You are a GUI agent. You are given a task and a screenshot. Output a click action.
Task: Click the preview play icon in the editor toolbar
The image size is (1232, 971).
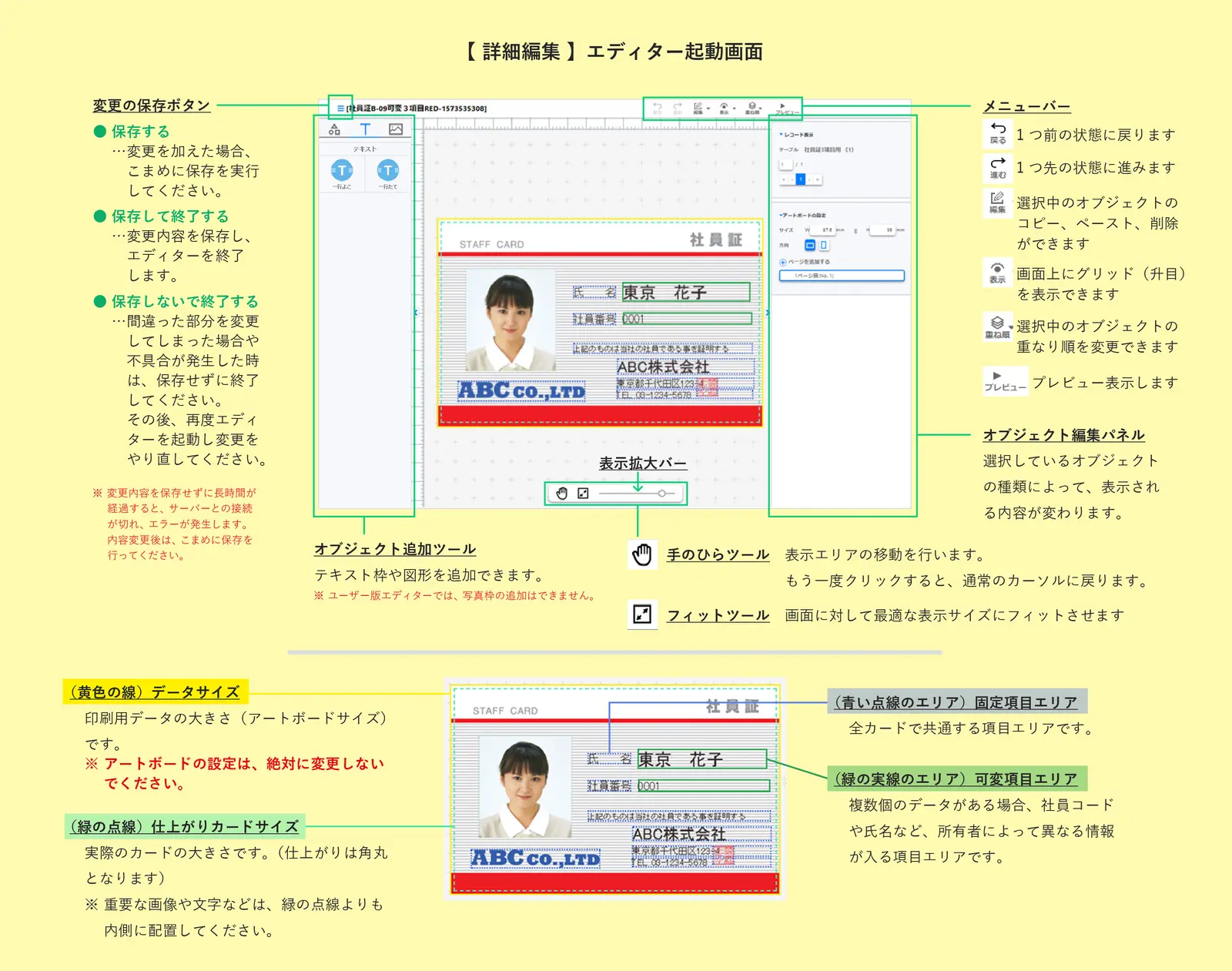pos(783,105)
